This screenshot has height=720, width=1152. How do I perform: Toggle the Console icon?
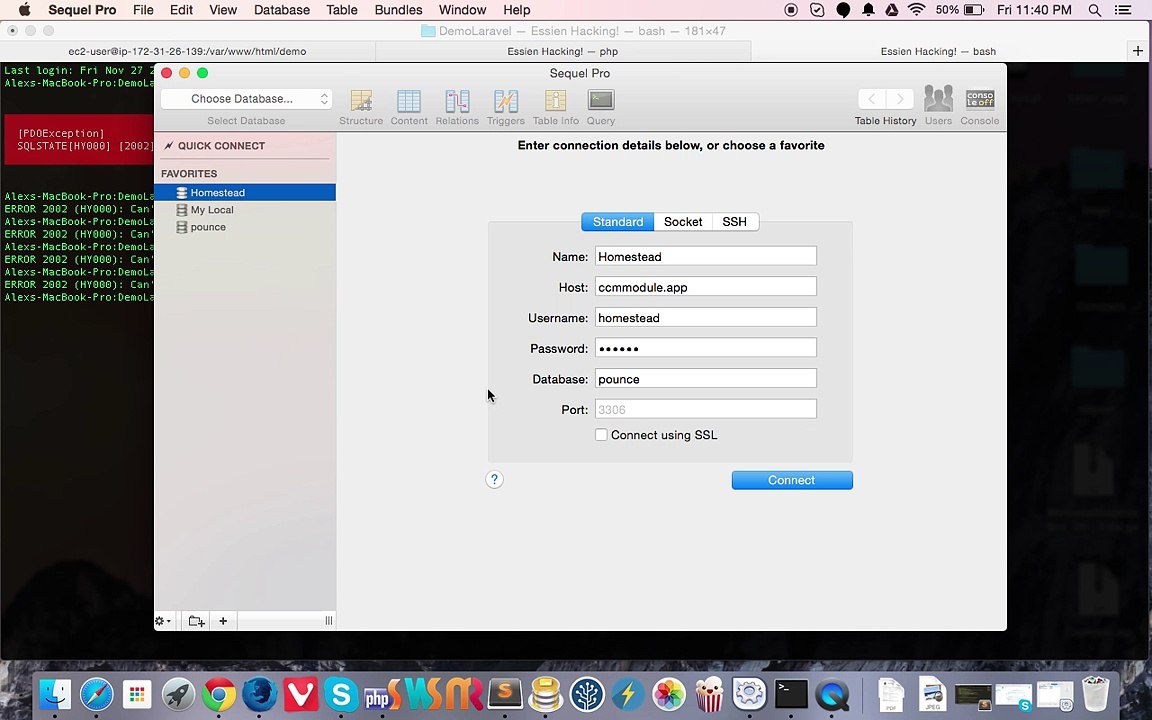point(979,107)
